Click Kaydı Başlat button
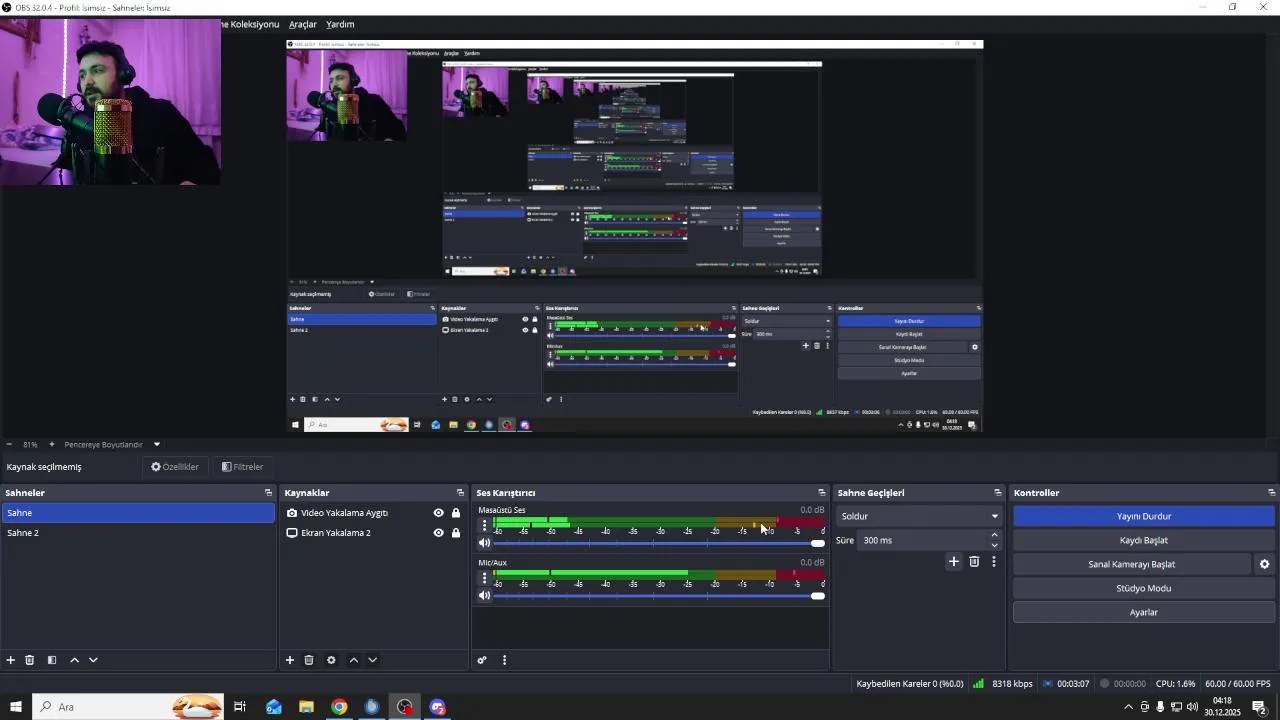Viewport: 1280px width, 720px height. [1144, 540]
